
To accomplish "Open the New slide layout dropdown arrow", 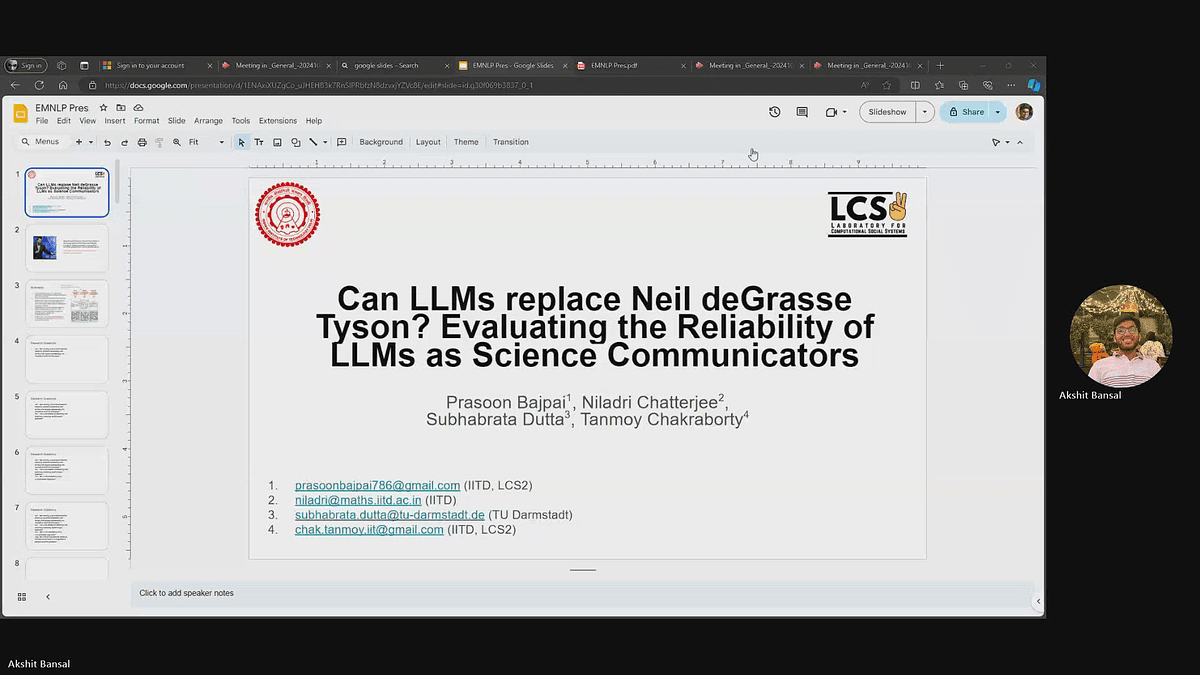I will click(91, 142).
